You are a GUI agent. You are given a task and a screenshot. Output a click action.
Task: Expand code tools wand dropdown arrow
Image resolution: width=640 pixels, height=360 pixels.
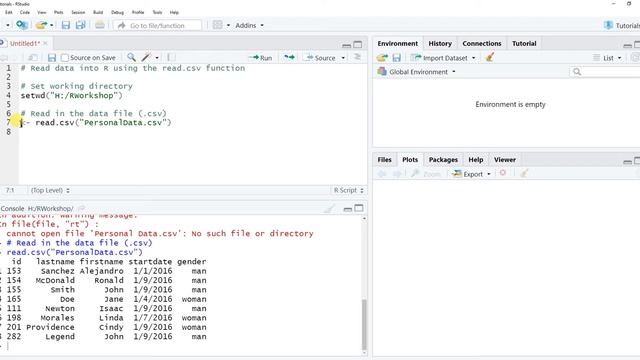pyautogui.click(x=157, y=58)
